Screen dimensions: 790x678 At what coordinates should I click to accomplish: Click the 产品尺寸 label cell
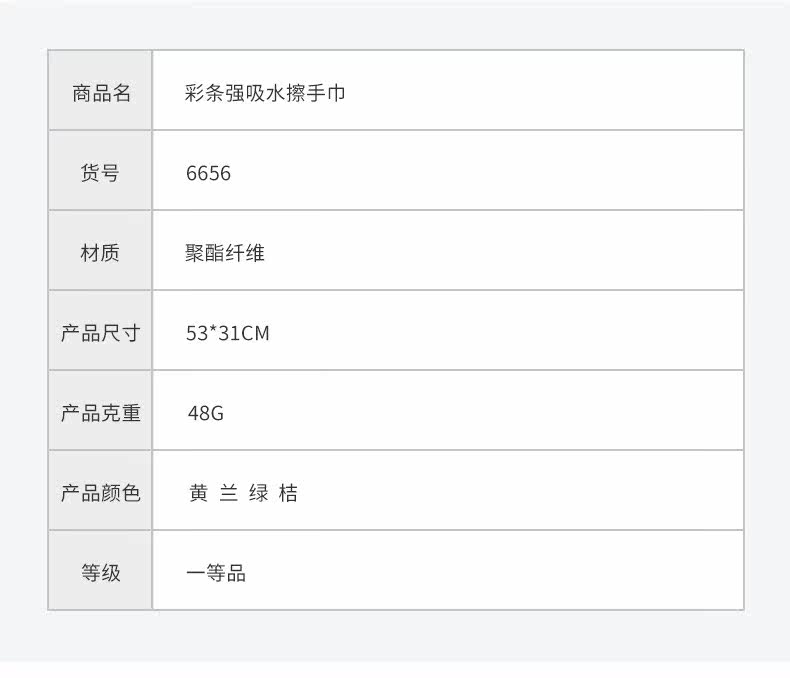pyautogui.click(x=100, y=330)
